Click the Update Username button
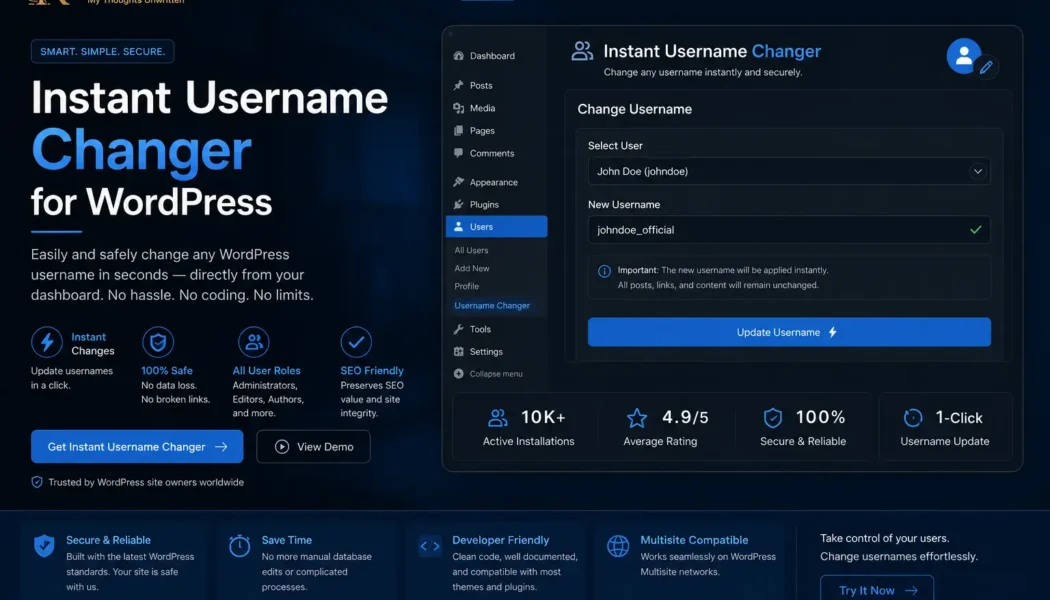The width and height of the screenshot is (1050, 600). tap(789, 332)
